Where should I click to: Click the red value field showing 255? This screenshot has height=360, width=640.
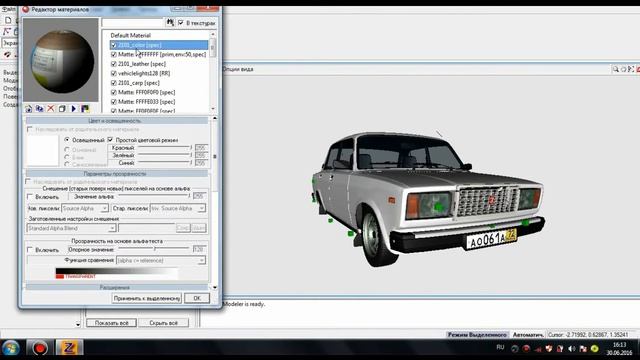pyautogui.click(x=201, y=148)
